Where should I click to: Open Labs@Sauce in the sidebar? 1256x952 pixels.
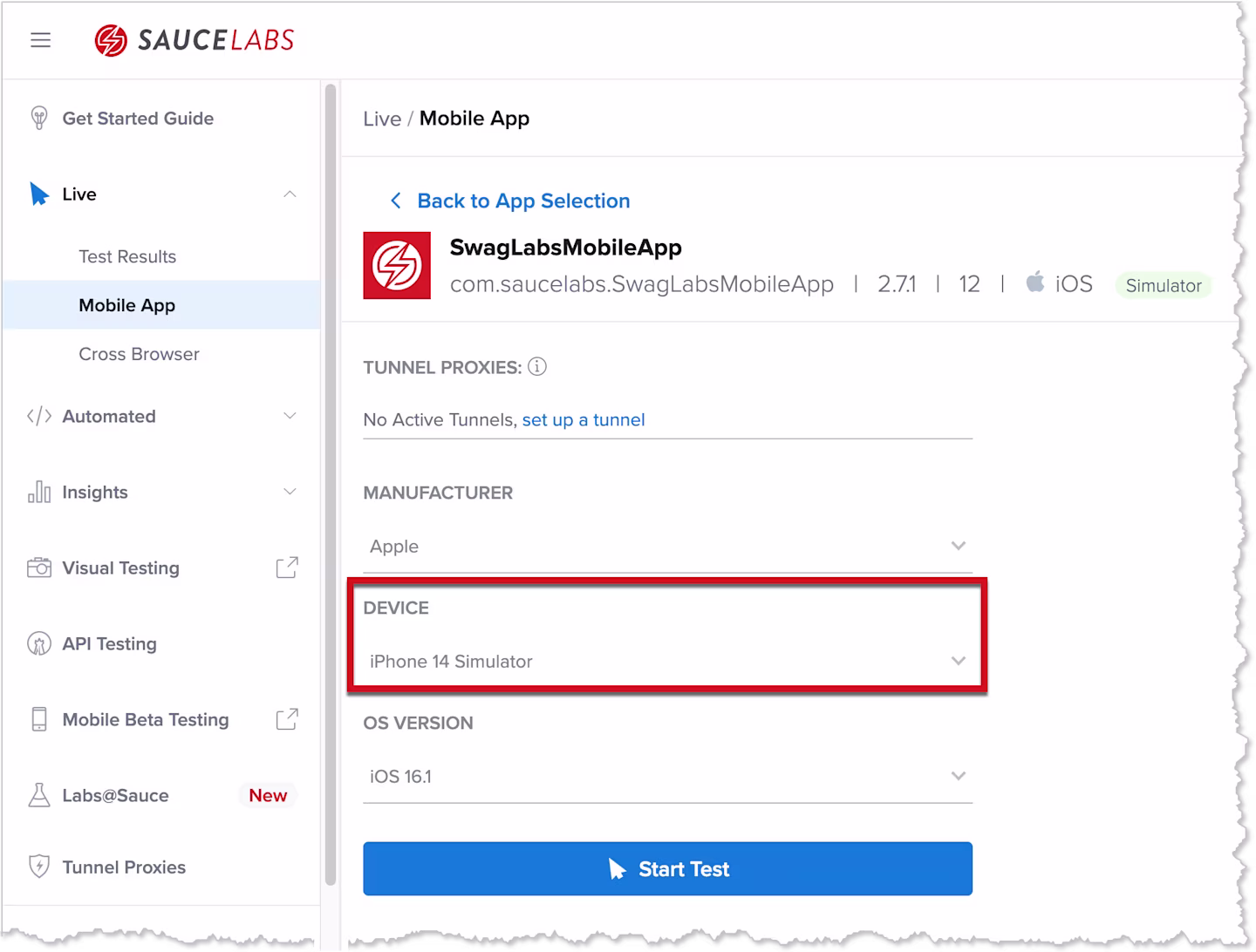coord(115,795)
